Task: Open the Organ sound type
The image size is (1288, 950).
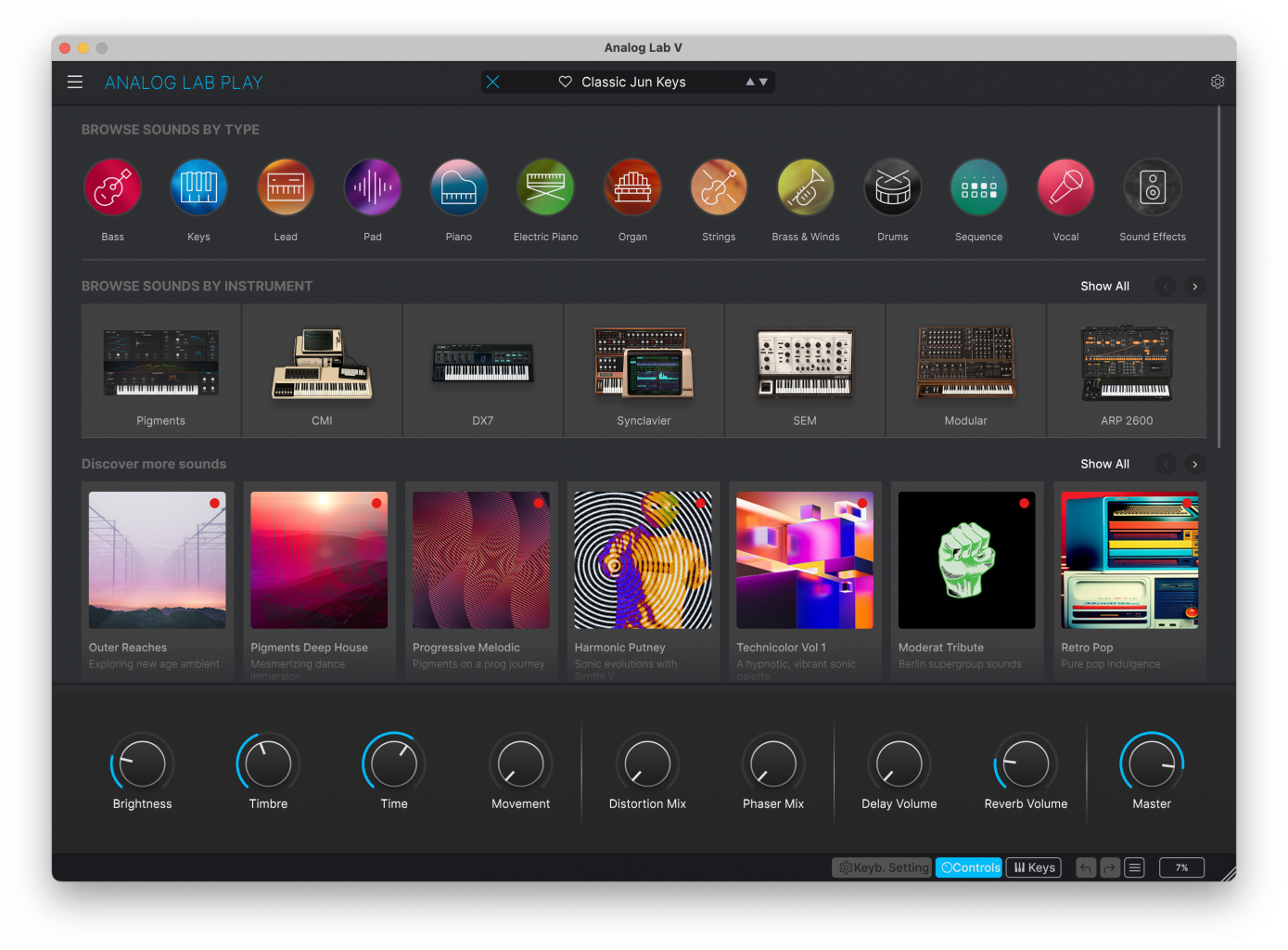Action: coord(632,187)
